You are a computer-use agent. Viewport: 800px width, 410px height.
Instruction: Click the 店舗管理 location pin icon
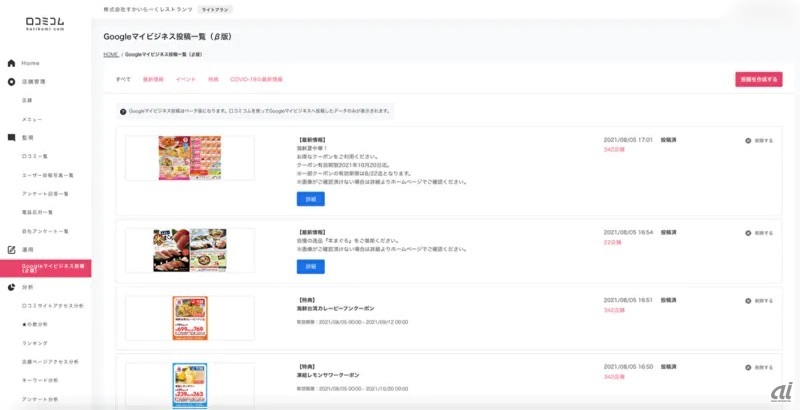(x=11, y=82)
